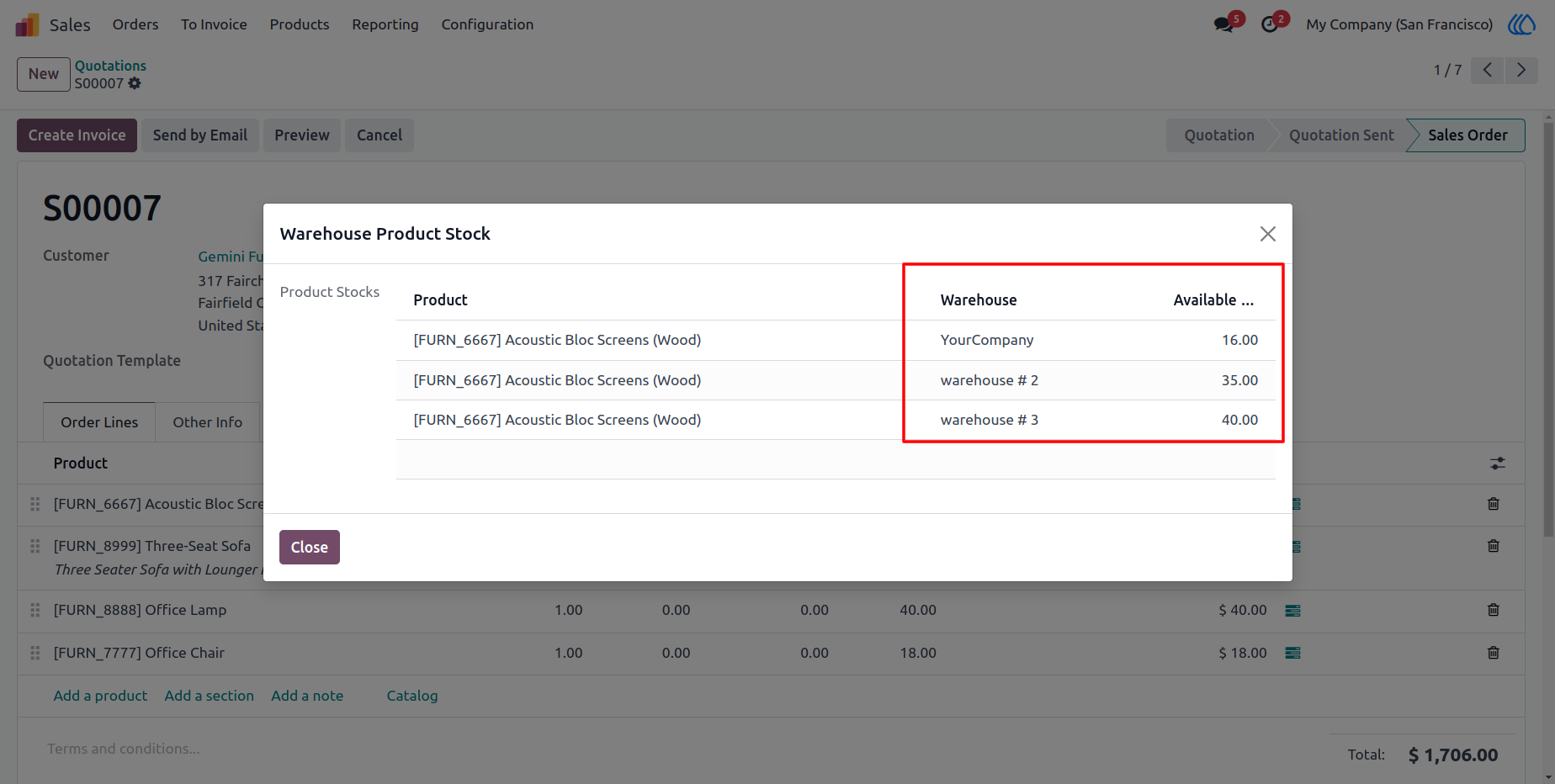
Task: Delete the Office Chair order line
Action: click(x=1494, y=653)
